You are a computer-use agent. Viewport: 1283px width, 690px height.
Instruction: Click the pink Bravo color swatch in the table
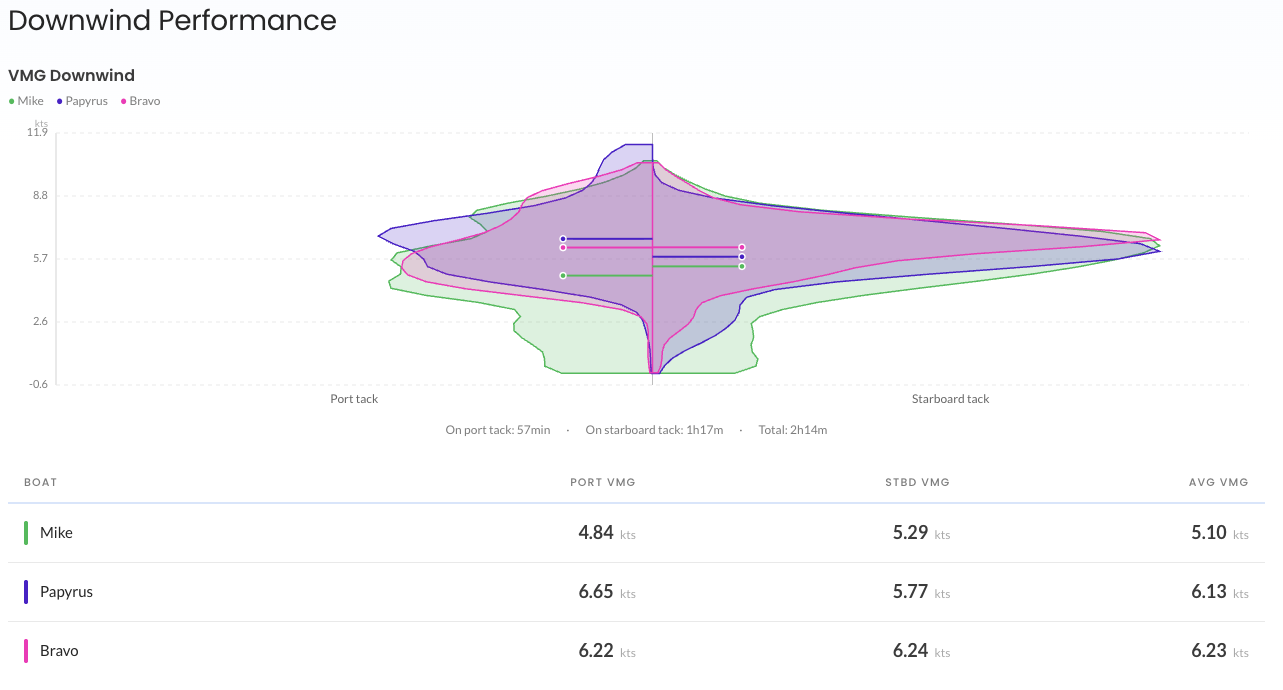24,650
